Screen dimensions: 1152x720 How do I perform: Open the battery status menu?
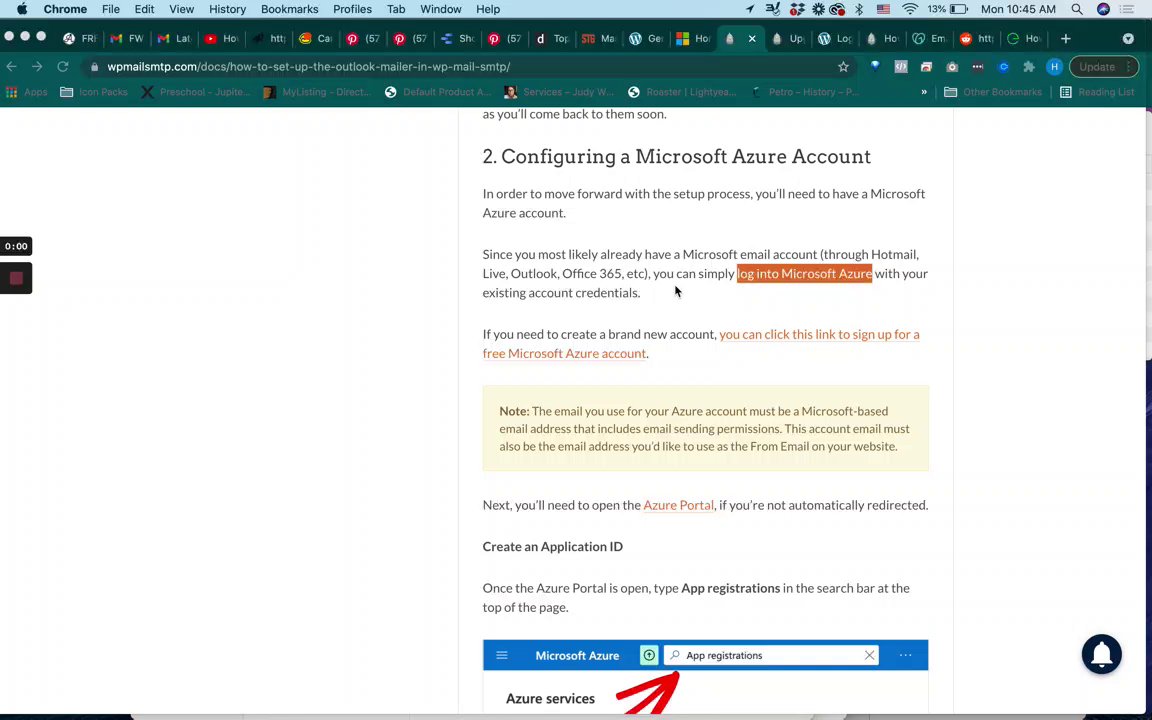(x=958, y=9)
